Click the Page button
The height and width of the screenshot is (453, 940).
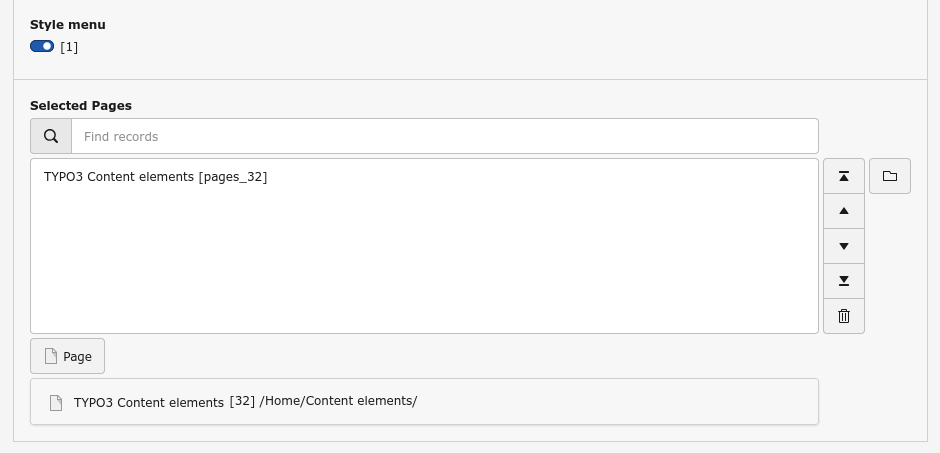pos(67,356)
